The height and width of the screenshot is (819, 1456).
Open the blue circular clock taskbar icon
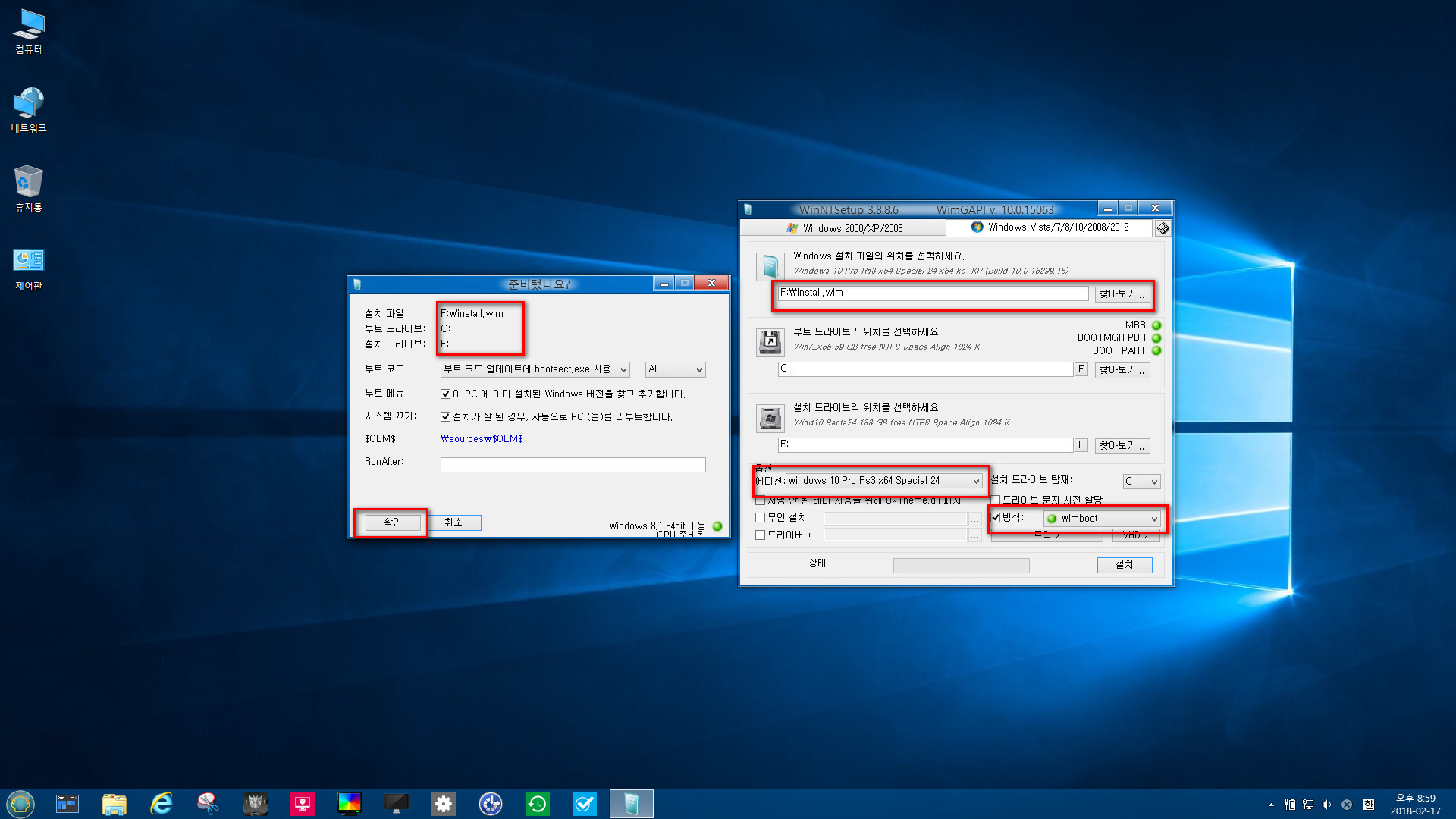[491, 804]
